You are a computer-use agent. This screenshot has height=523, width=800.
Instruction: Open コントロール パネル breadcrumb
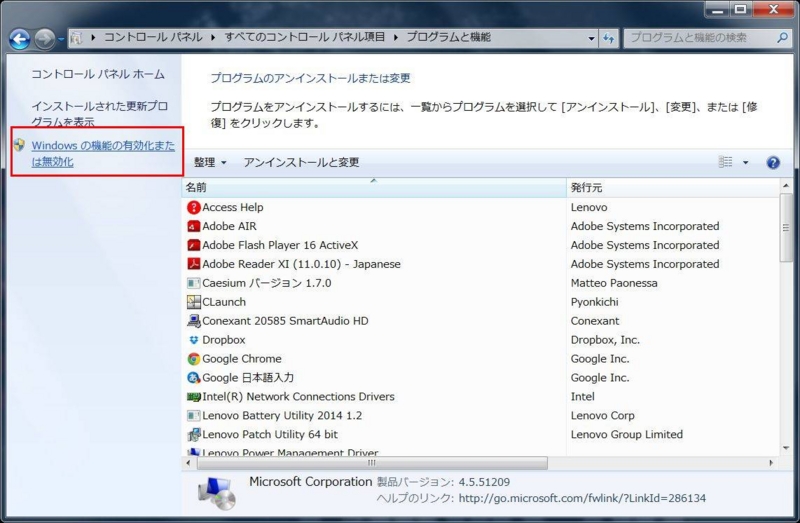[x=153, y=37]
